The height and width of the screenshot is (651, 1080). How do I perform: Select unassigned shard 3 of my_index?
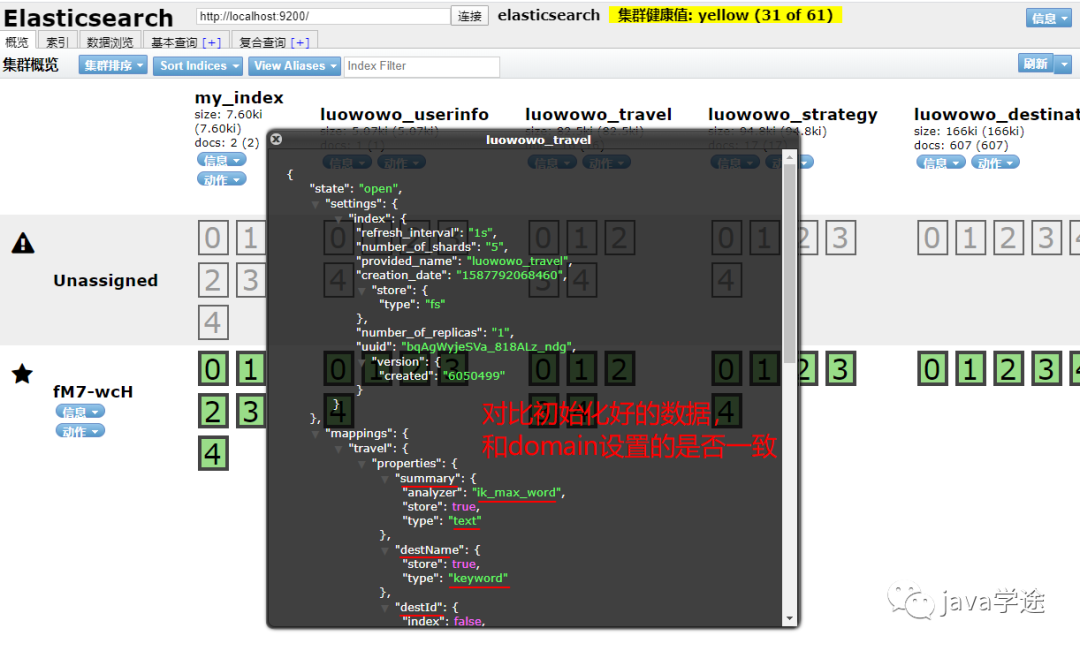click(251, 280)
